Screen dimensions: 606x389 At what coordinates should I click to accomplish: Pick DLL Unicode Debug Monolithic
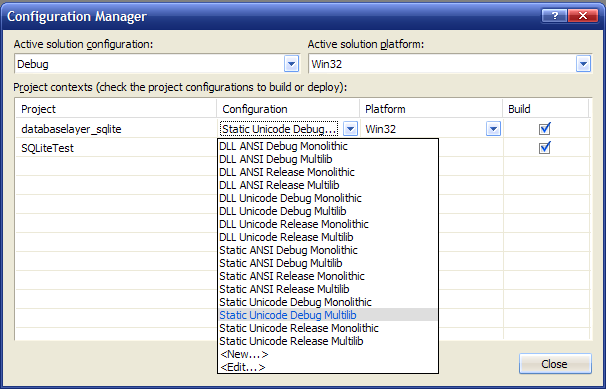point(328,198)
